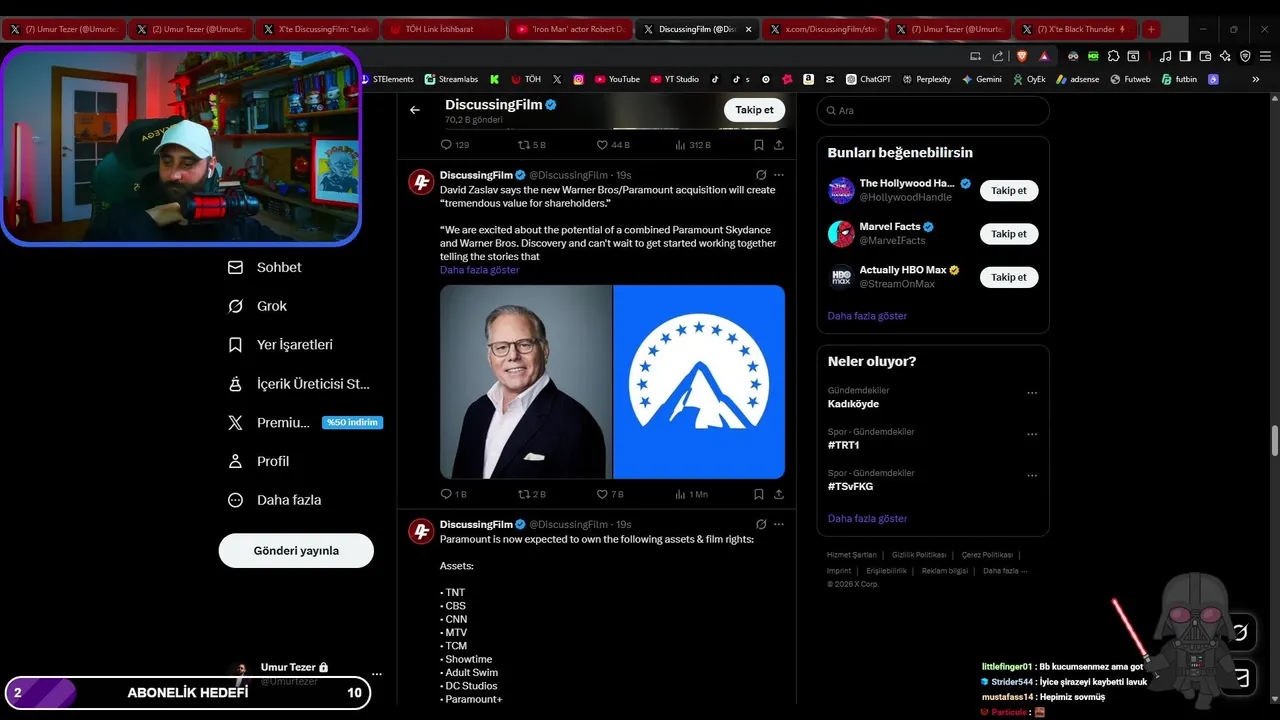
Task: Switch to 'Iron Man' actor Robert YouTube tab
Action: coord(570,29)
